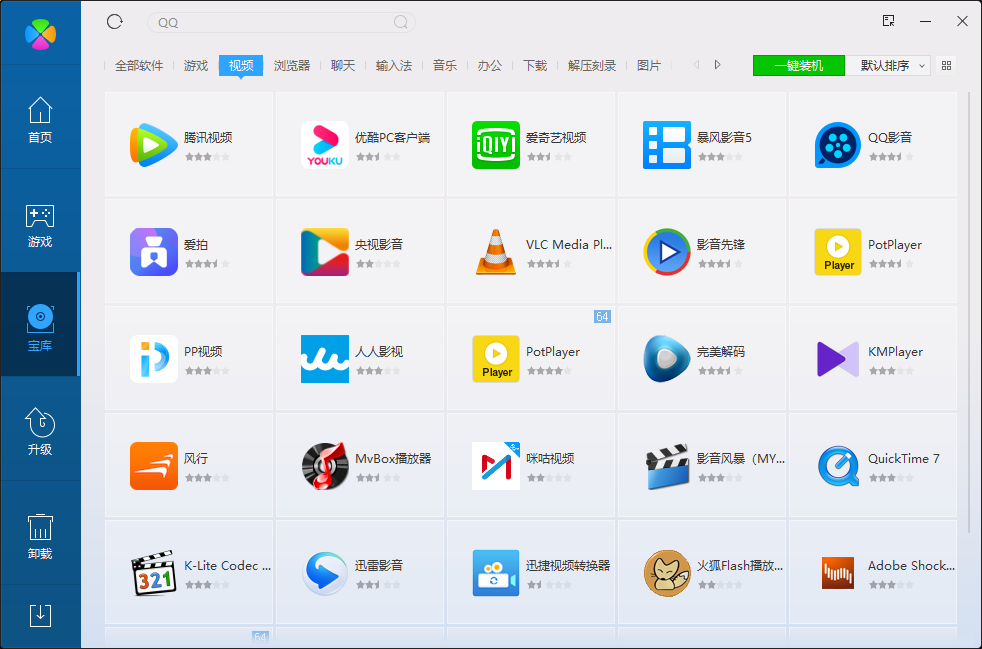Open the skin/menu icon in title bar

(x=888, y=21)
